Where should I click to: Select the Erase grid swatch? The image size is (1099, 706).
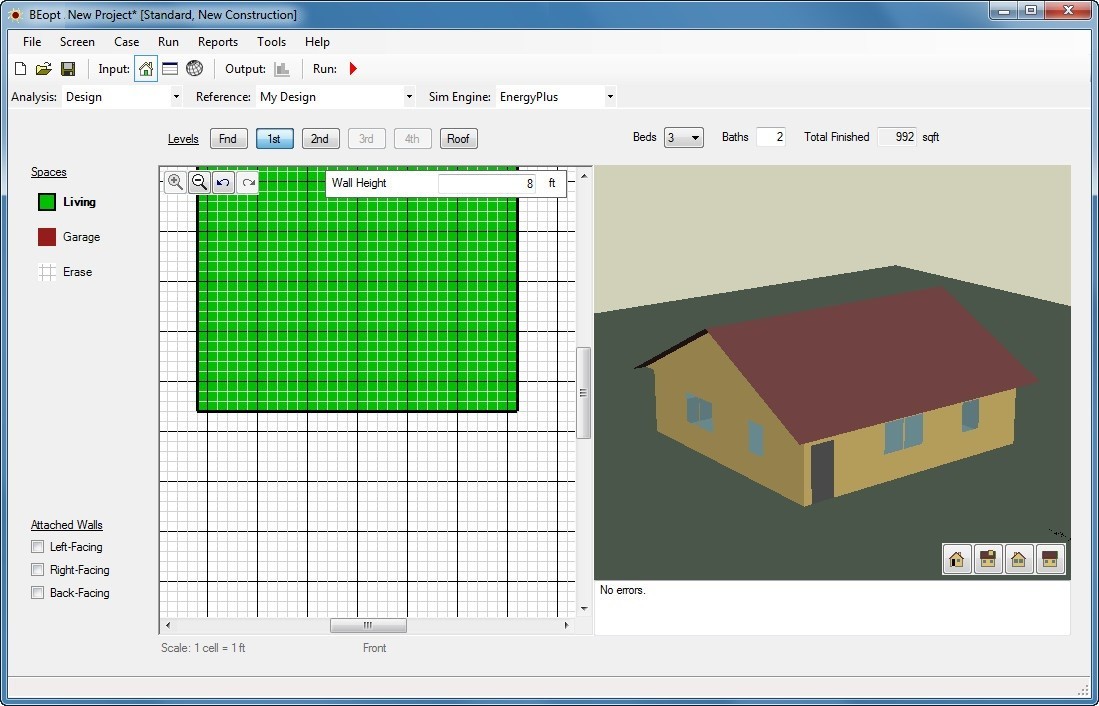coord(47,272)
